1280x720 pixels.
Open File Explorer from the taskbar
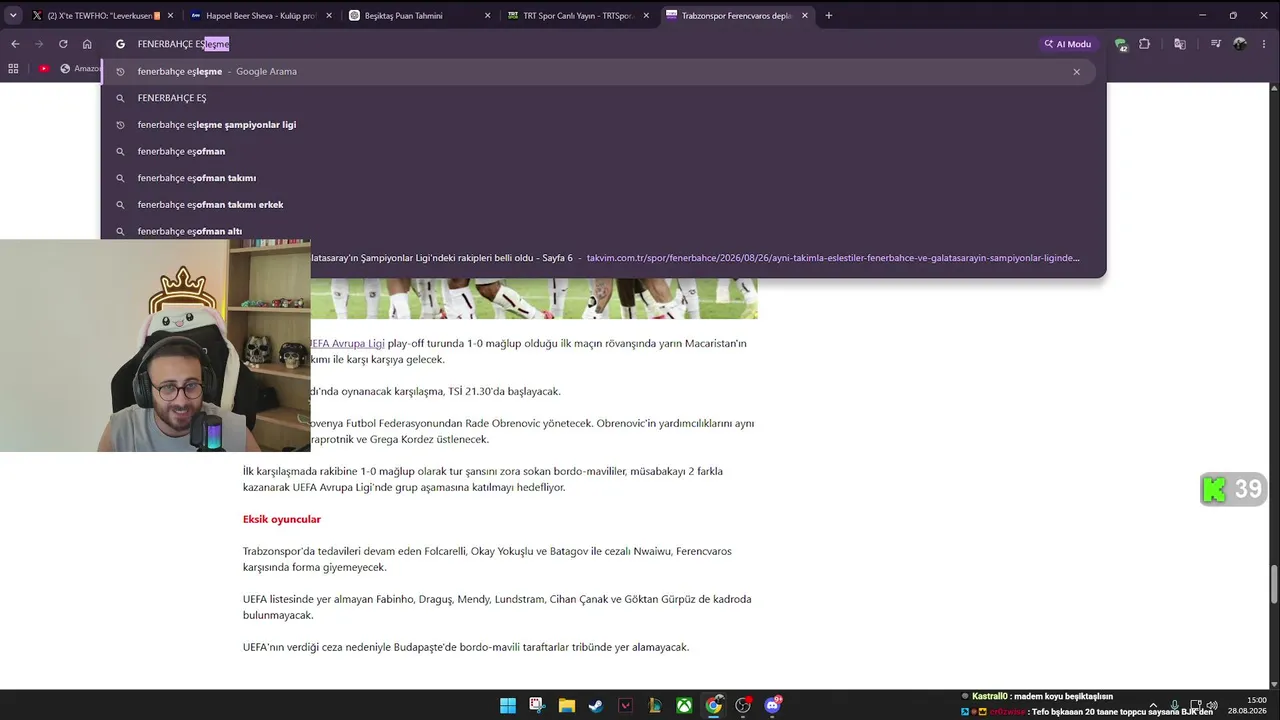point(567,706)
